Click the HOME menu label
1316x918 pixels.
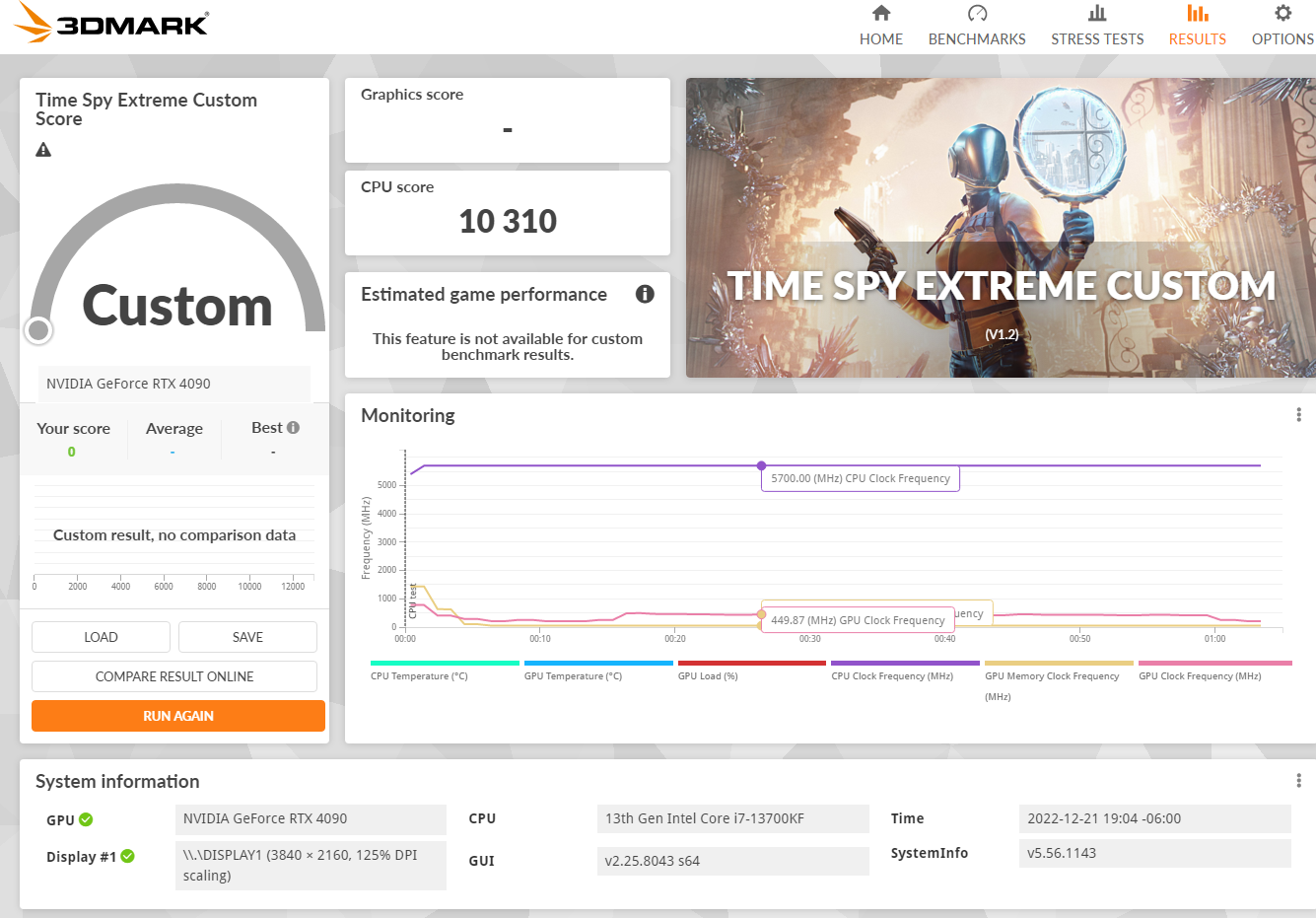881,39
